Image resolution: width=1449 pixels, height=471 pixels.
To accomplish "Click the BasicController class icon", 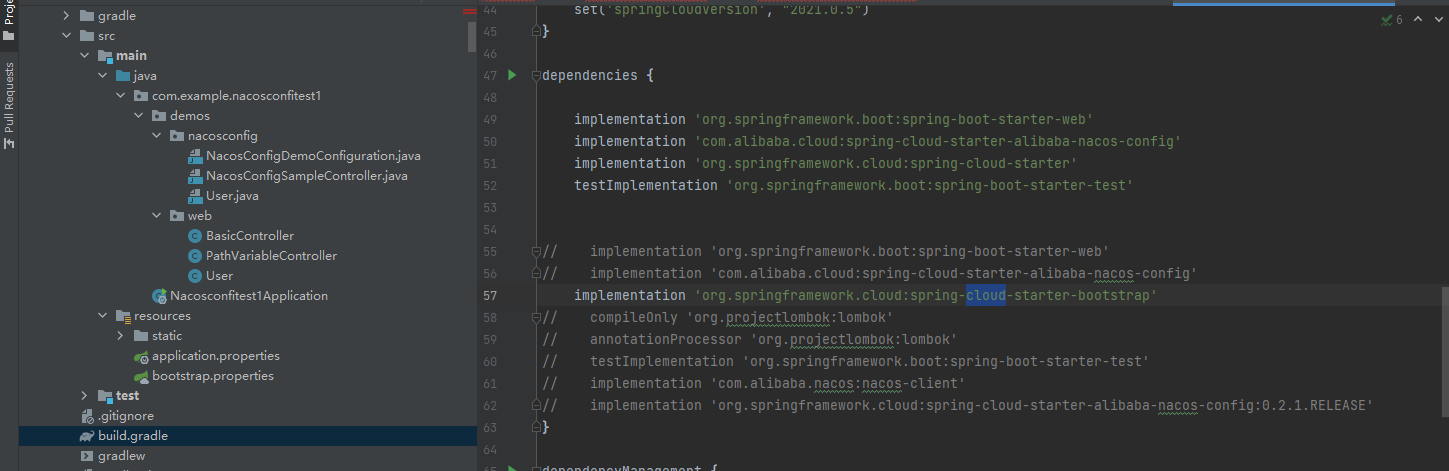I will click(195, 236).
